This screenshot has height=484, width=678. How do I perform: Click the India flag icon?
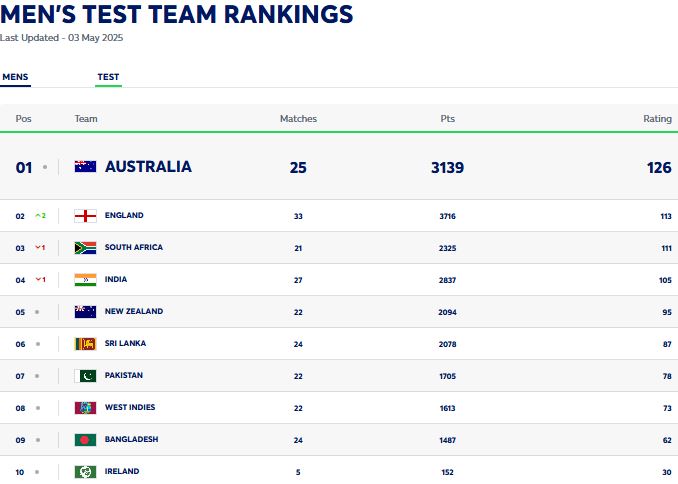(x=85, y=280)
